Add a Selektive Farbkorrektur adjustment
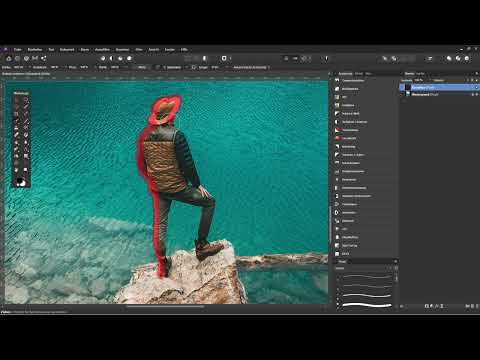The height and width of the screenshot is (360, 480). 365,196
